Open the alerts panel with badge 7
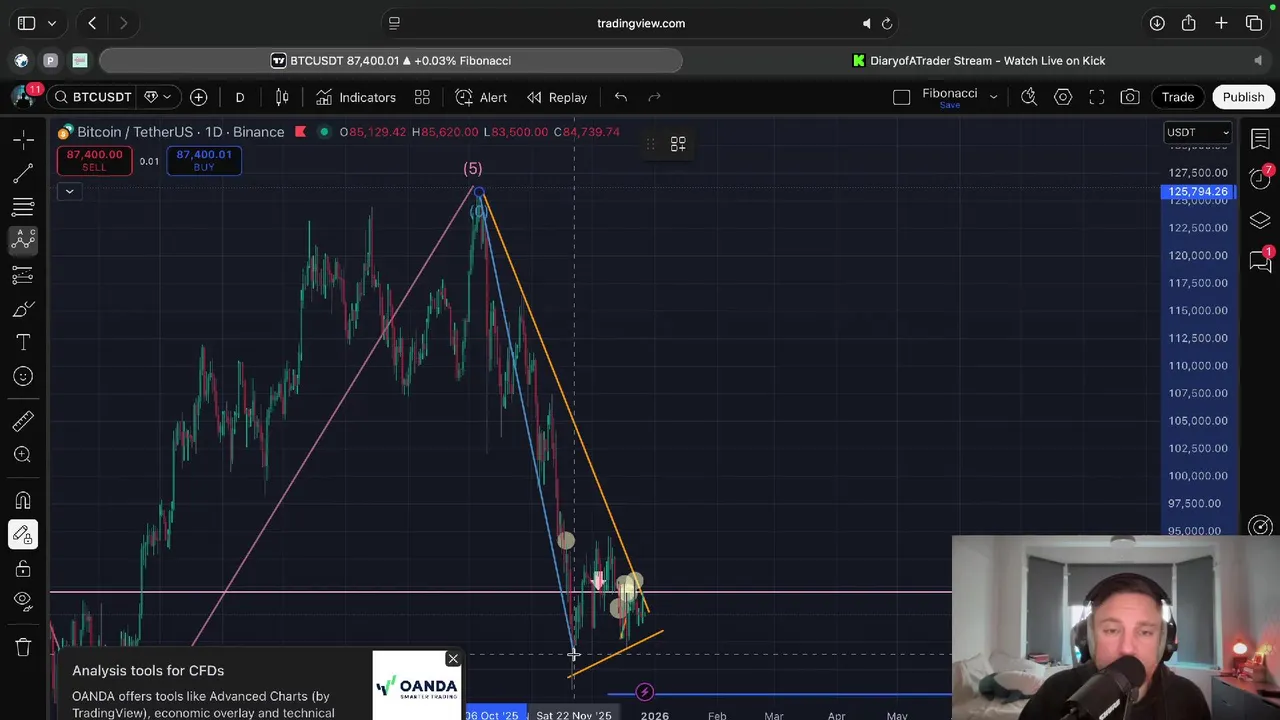 point(1260,179)
